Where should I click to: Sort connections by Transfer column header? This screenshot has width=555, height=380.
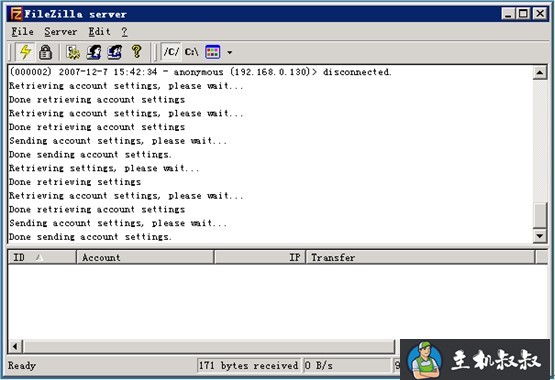420,257
